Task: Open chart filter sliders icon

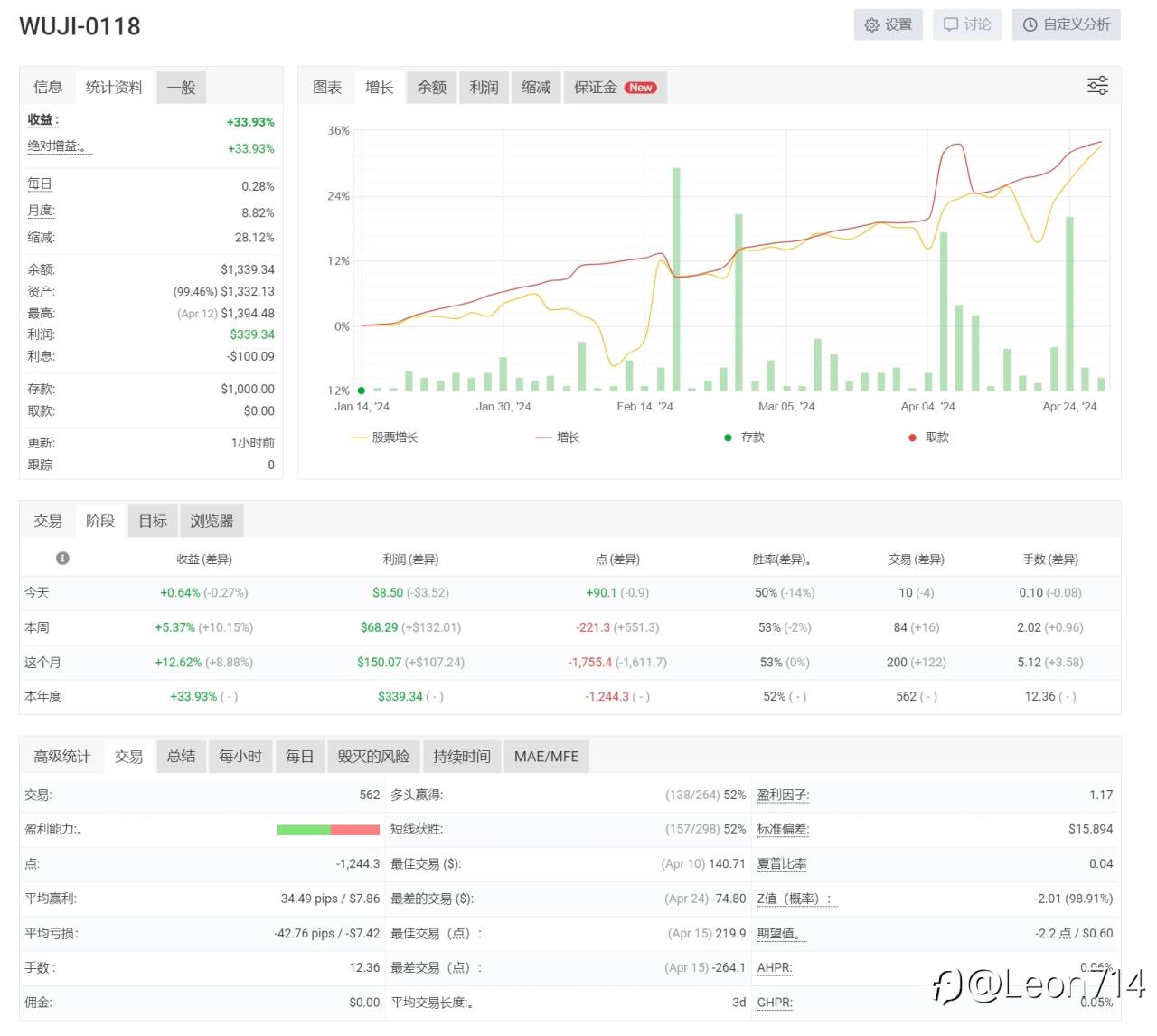Action: coord(1097,86)
